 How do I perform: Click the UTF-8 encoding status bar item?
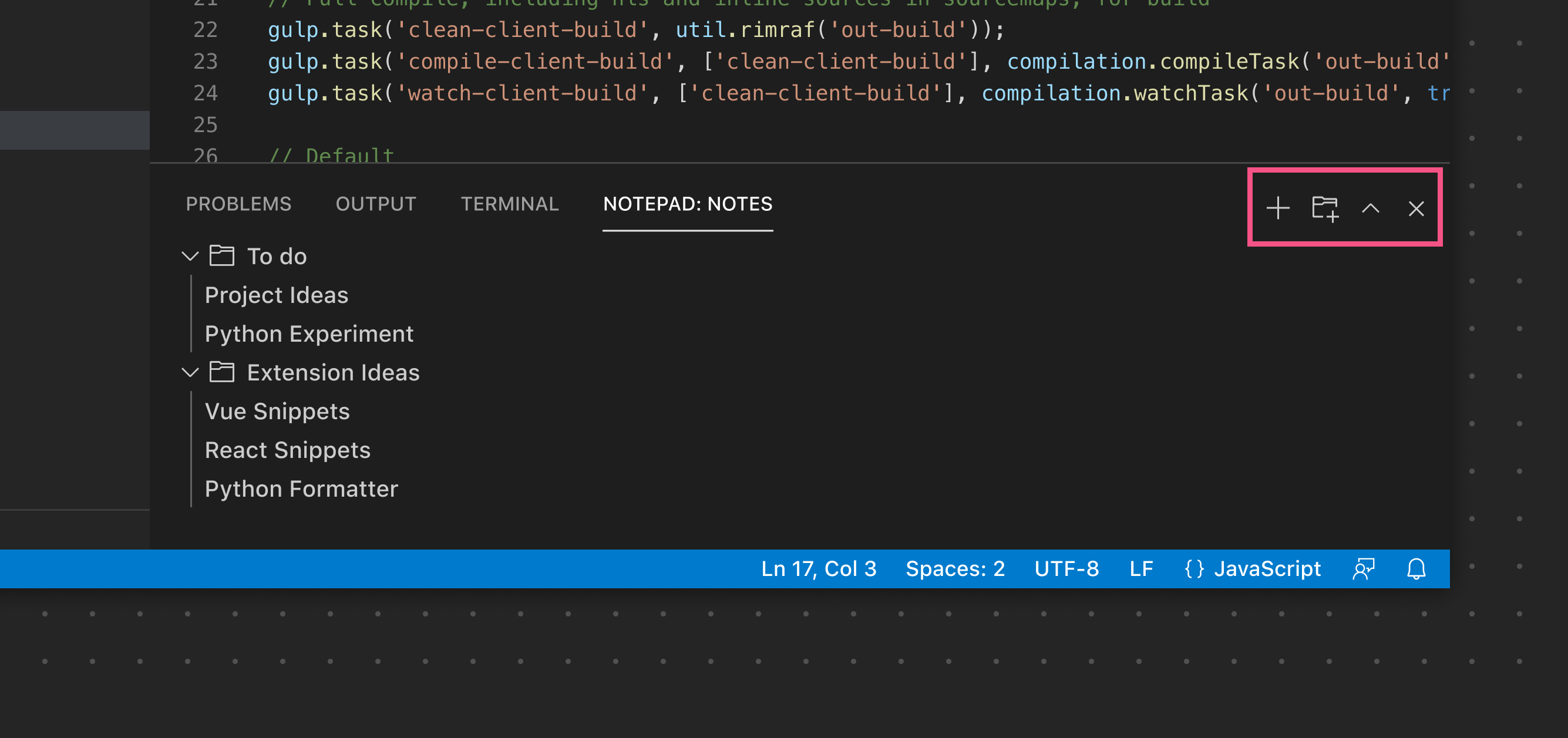(x=1065, y=568)
